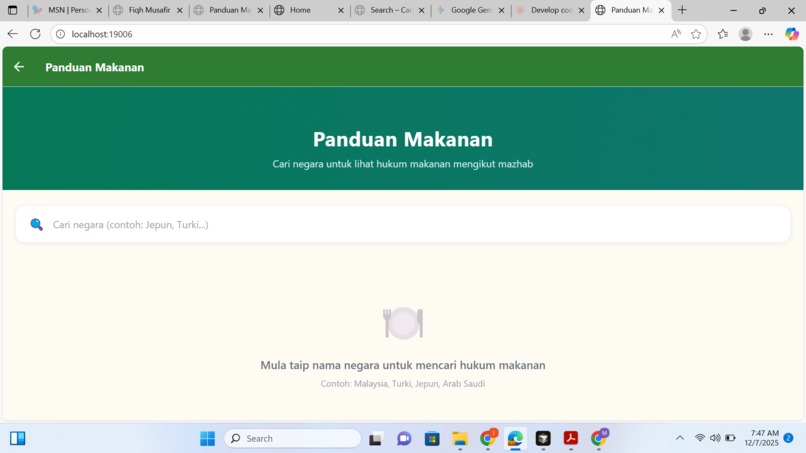This screenshot has height=453, width=806.
Task: Open Microsoft Store from the taskbar
Action: [x=432, y=439]
